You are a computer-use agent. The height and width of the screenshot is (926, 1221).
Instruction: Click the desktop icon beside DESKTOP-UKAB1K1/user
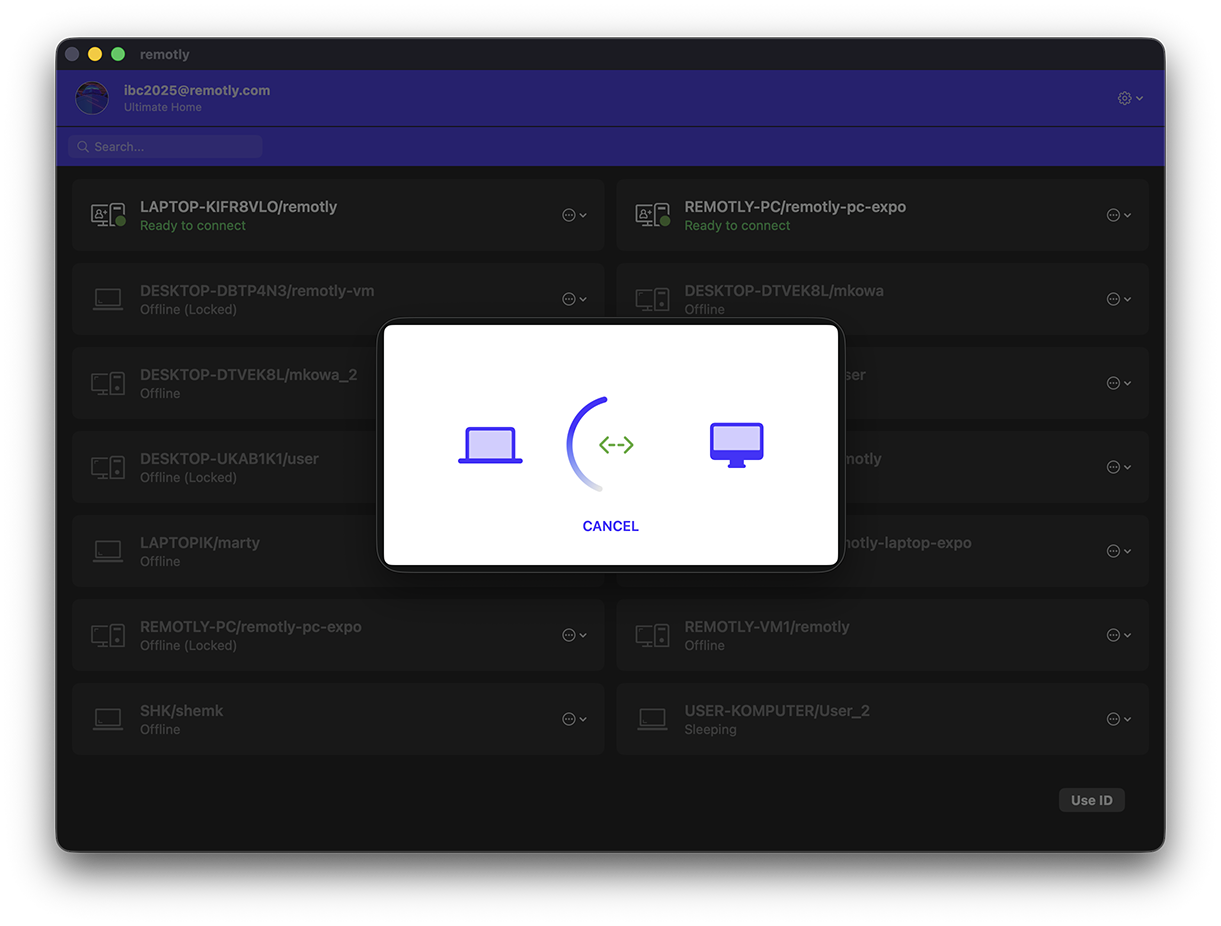click(108, 467)
